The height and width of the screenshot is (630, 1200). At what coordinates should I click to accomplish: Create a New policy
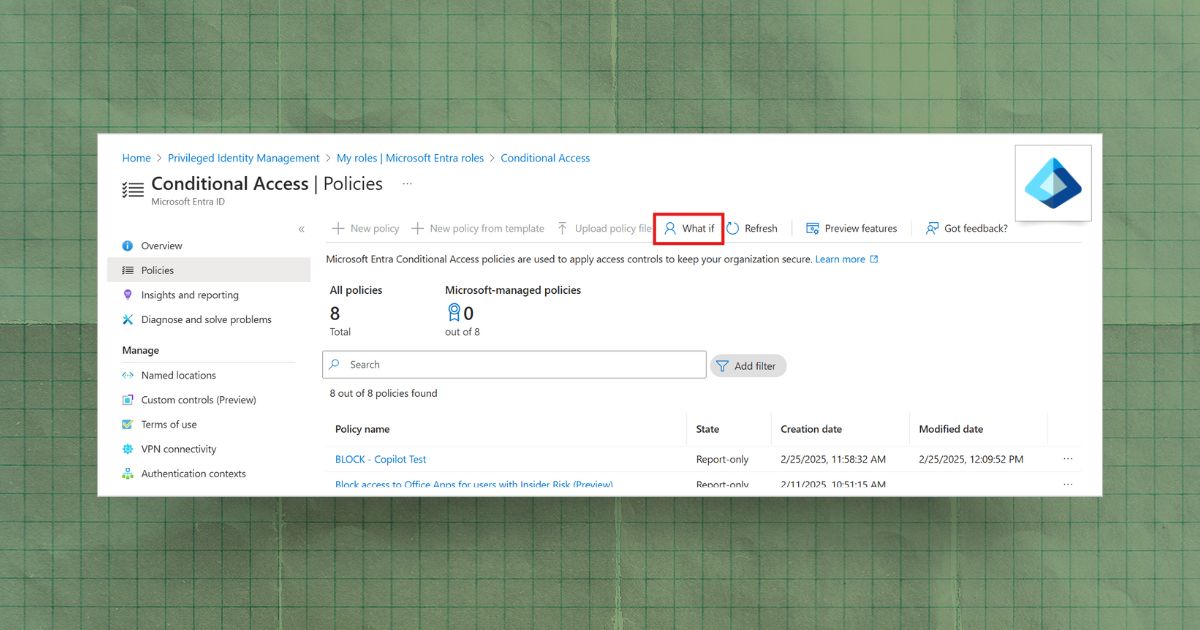click(x=365, y=228)
